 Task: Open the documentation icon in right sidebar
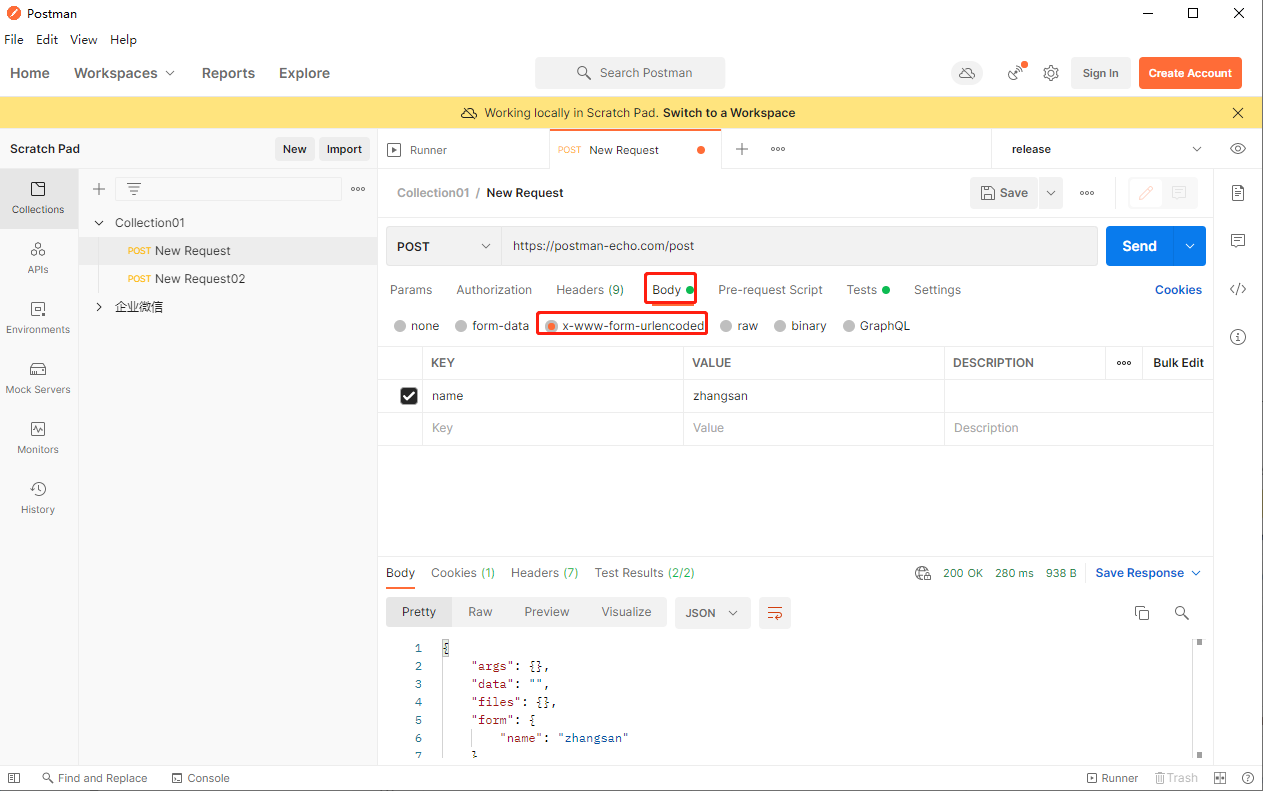click(x=1238, y=192)
